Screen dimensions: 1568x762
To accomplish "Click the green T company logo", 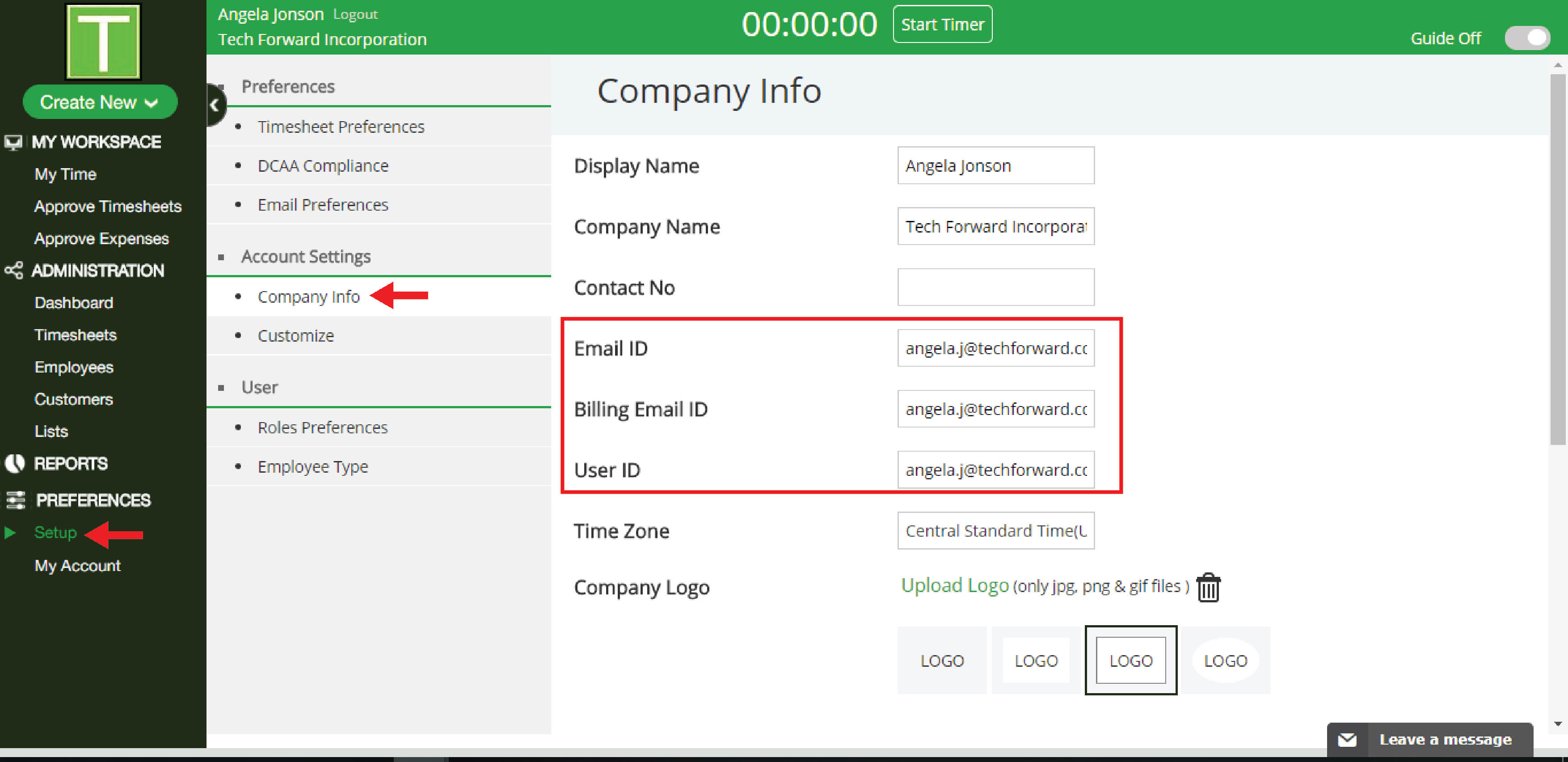I will click(x=103, y=42).
